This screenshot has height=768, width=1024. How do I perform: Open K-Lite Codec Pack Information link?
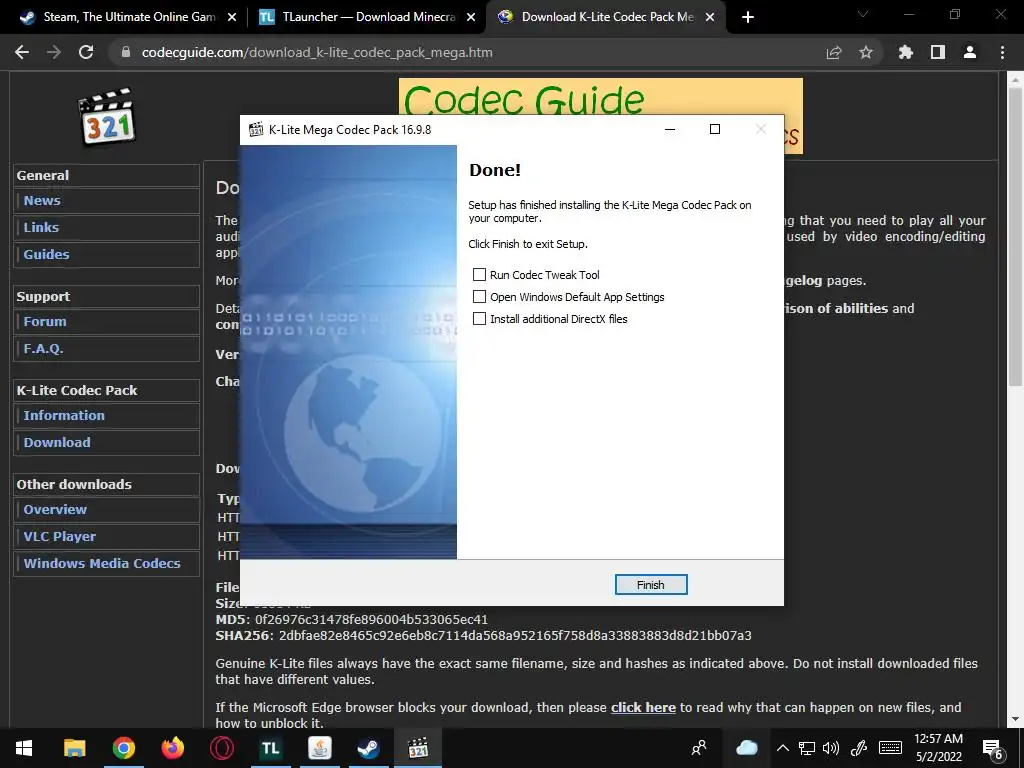(64, 415)
